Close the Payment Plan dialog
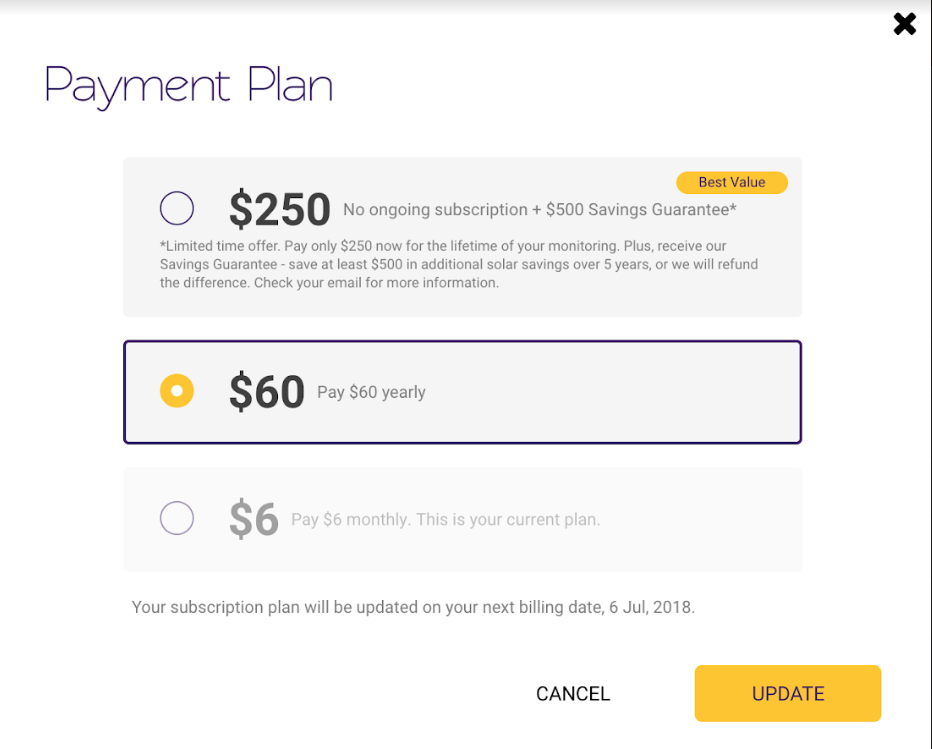 pos(904,23)
